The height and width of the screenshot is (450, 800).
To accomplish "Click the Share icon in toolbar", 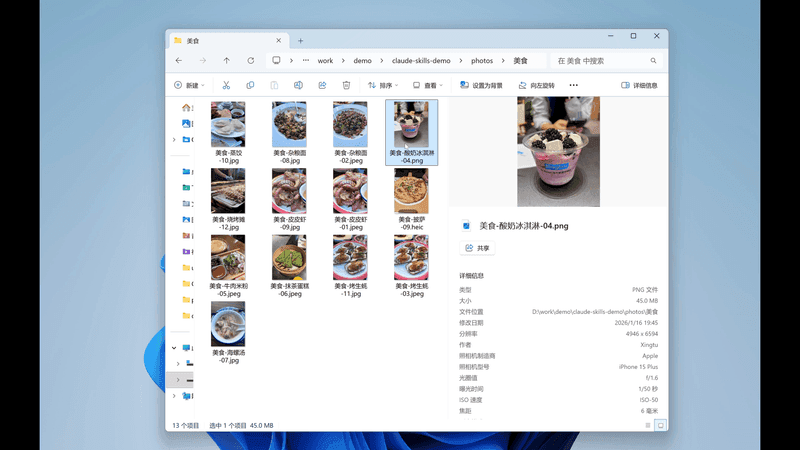I will tap(322, 86).
